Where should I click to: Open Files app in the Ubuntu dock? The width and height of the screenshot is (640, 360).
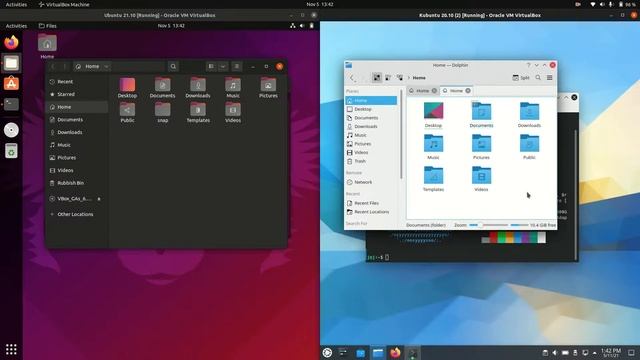[11, 63]
